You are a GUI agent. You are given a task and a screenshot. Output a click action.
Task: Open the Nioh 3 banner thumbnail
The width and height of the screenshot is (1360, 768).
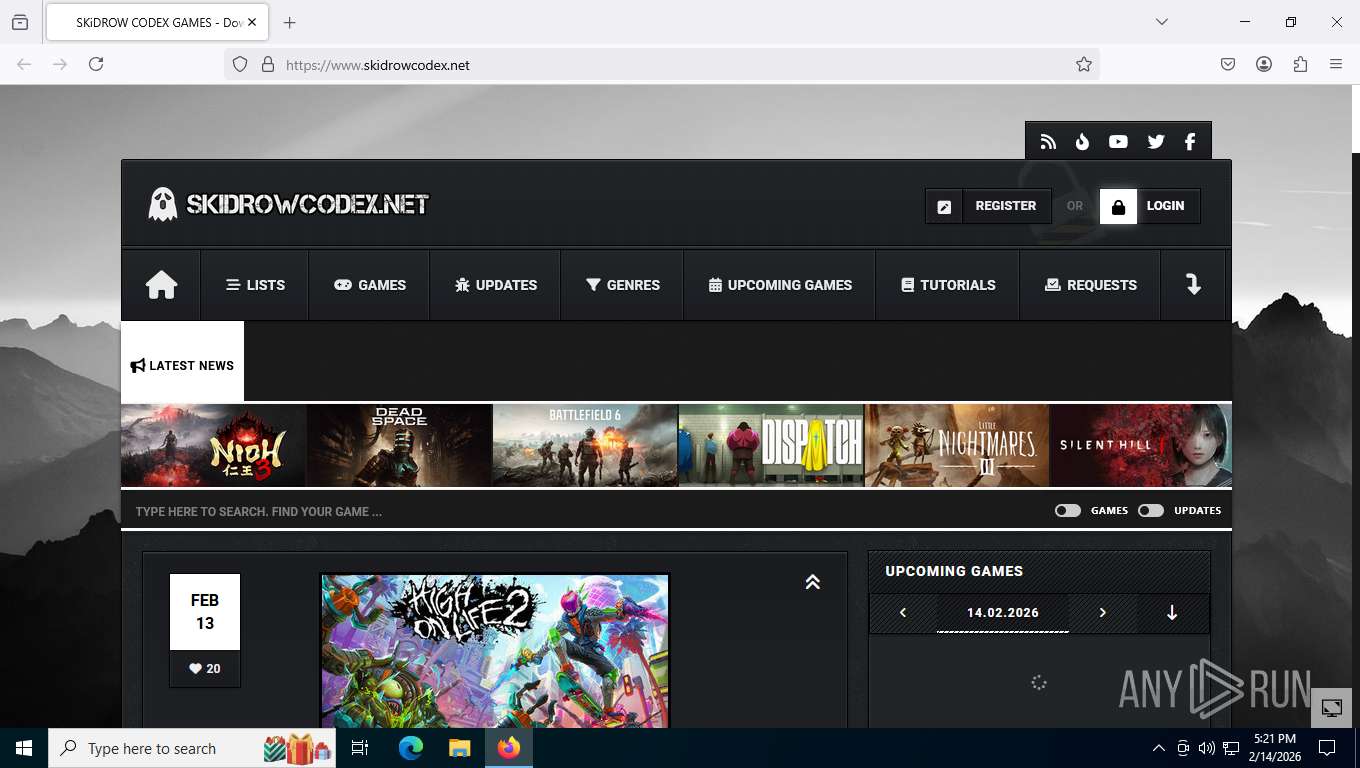213,445
